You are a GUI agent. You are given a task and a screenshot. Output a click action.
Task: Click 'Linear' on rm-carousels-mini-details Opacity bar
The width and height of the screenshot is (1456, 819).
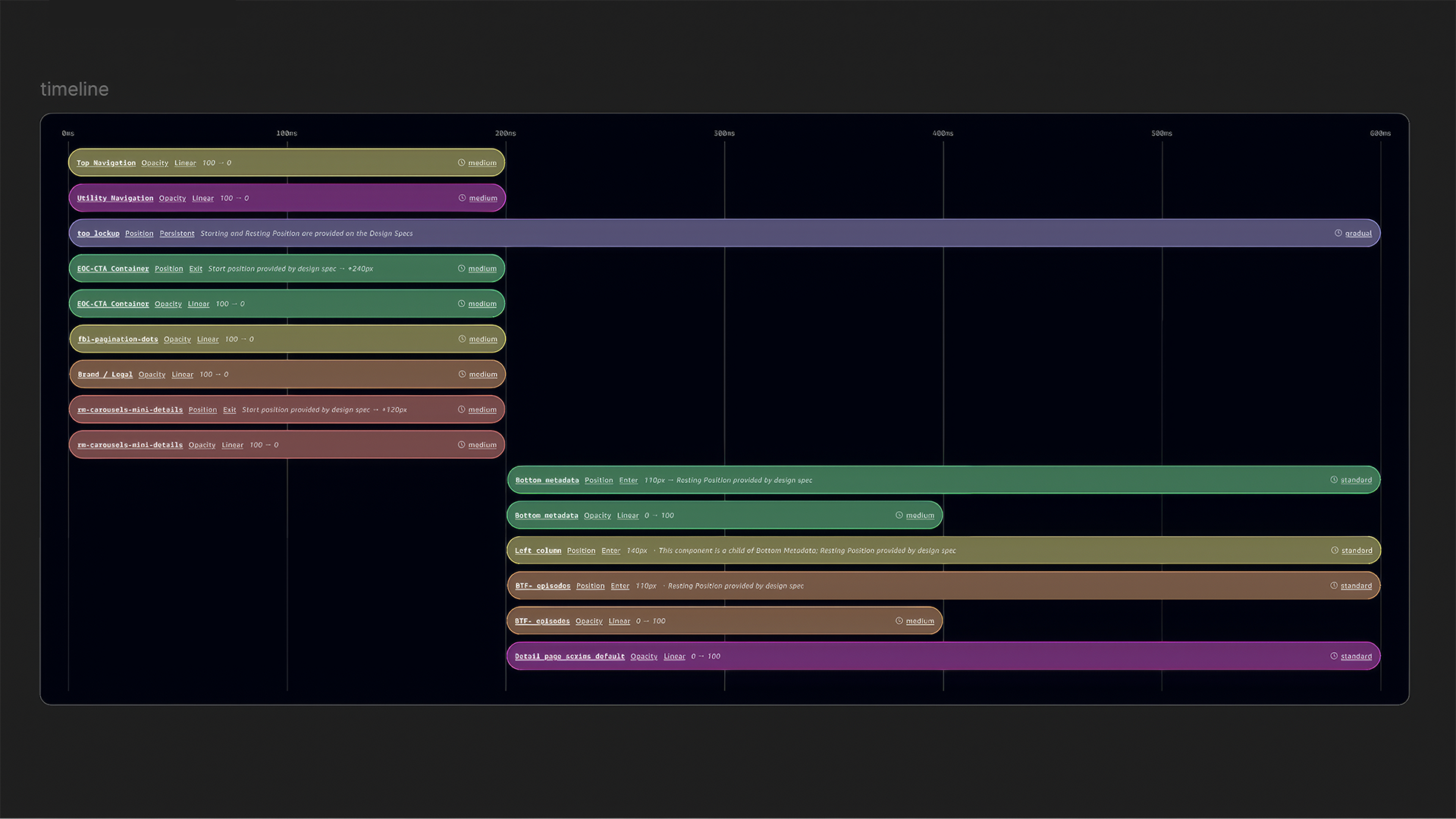(233, 445)
